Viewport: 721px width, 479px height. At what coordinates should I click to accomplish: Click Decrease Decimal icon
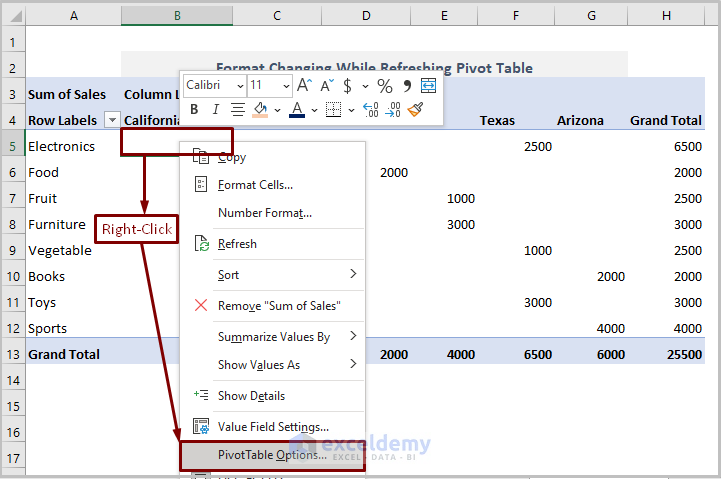point(393,109)
